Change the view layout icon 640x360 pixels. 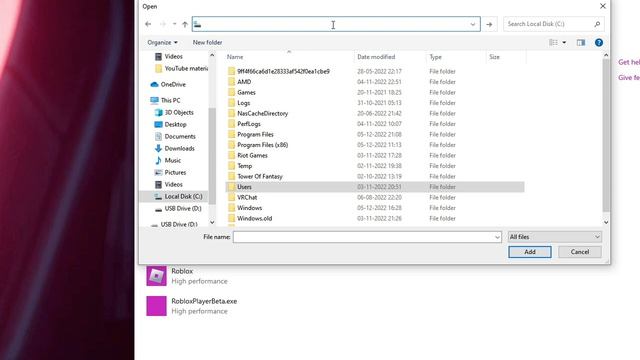[x=553, y=42]
